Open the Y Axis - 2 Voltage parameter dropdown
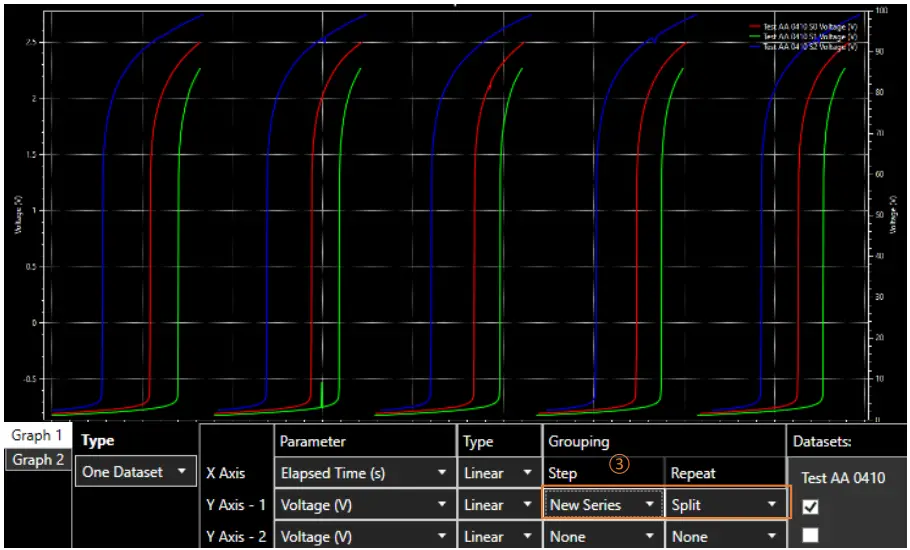Viewport: 910px width, 550px height. [x=364, y=537]
